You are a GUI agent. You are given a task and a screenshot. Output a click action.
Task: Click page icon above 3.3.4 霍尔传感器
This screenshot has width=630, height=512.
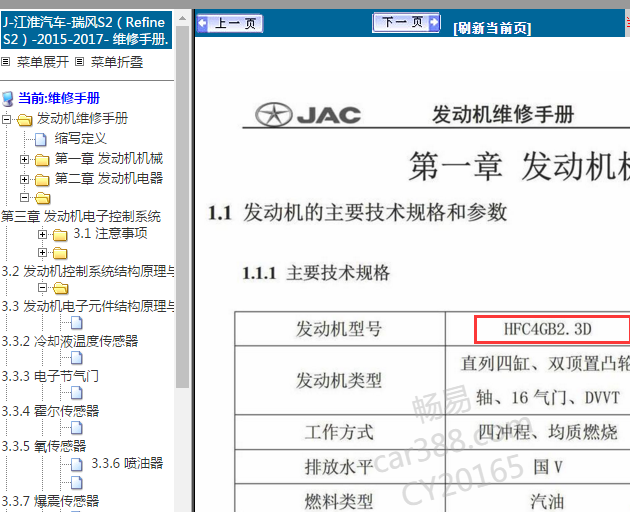77,393
